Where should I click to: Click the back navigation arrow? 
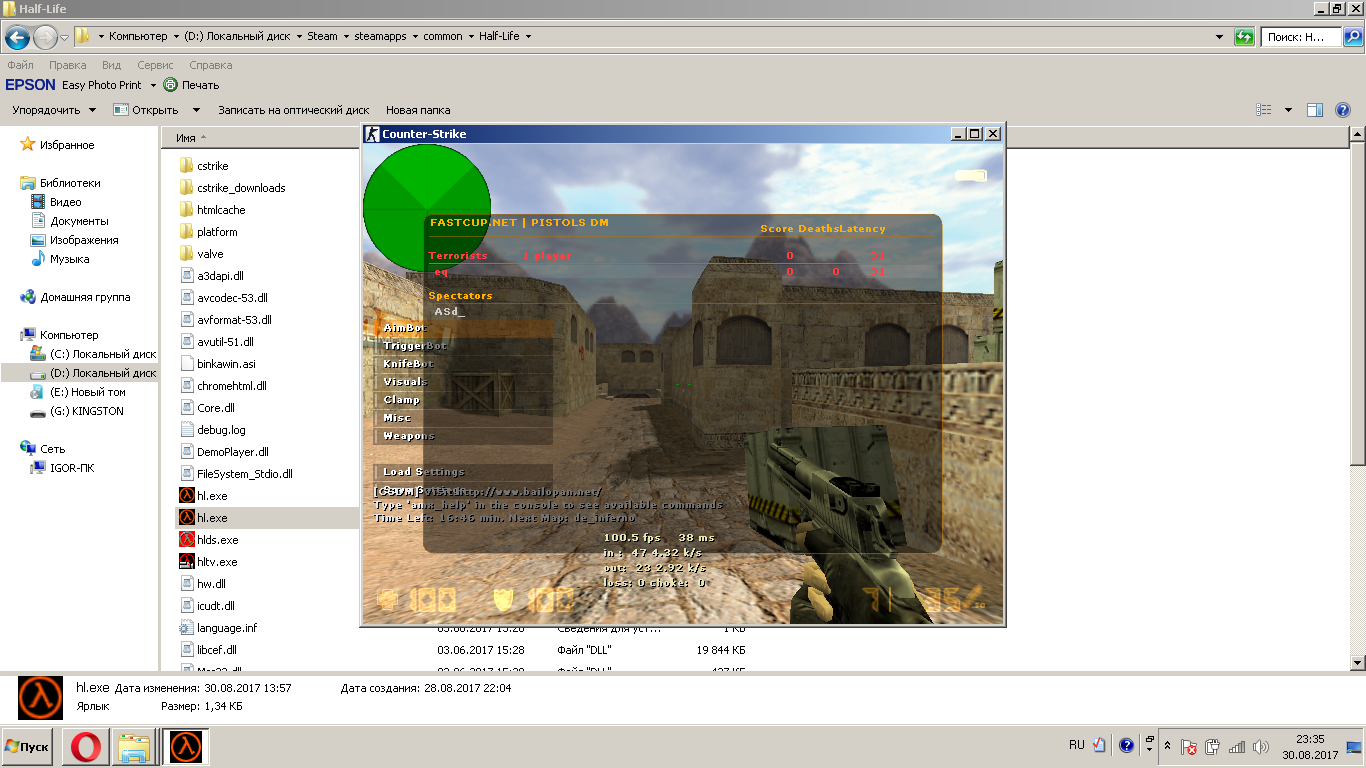[x=17, y=38]
